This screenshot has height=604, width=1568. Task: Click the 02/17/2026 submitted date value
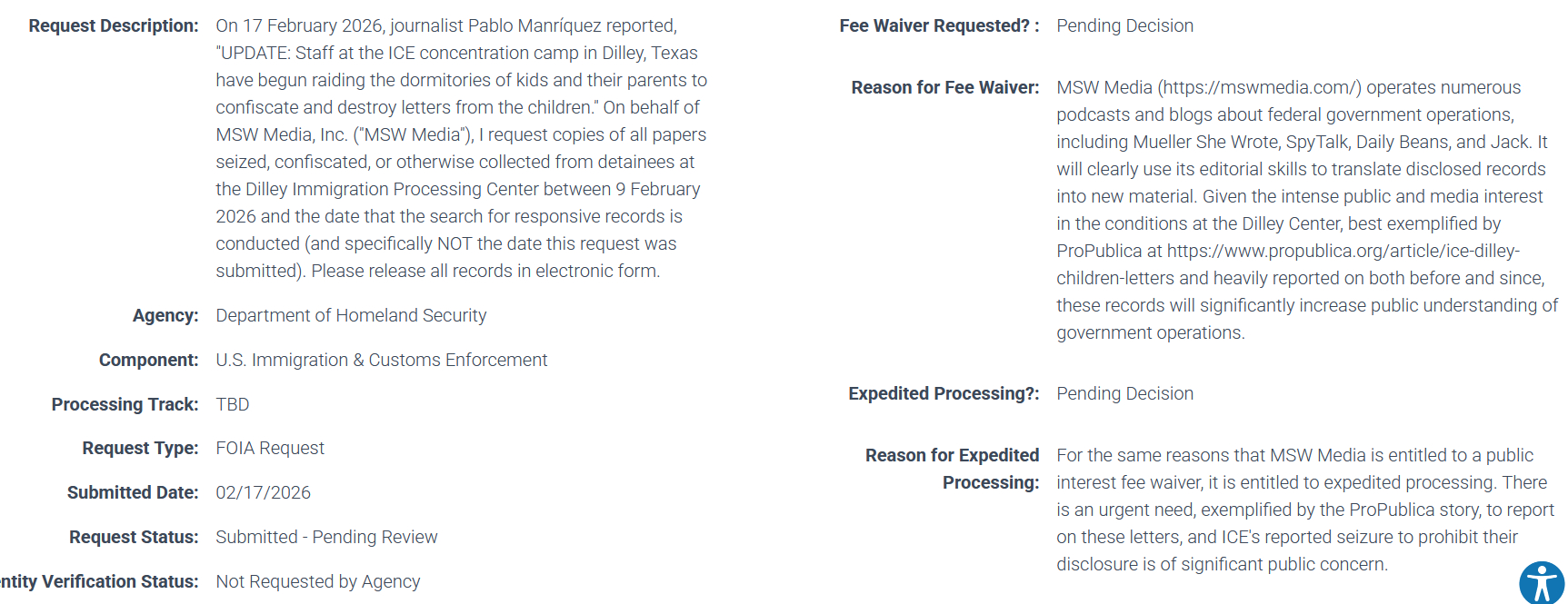pyautogui.click(x=263, y=493)
